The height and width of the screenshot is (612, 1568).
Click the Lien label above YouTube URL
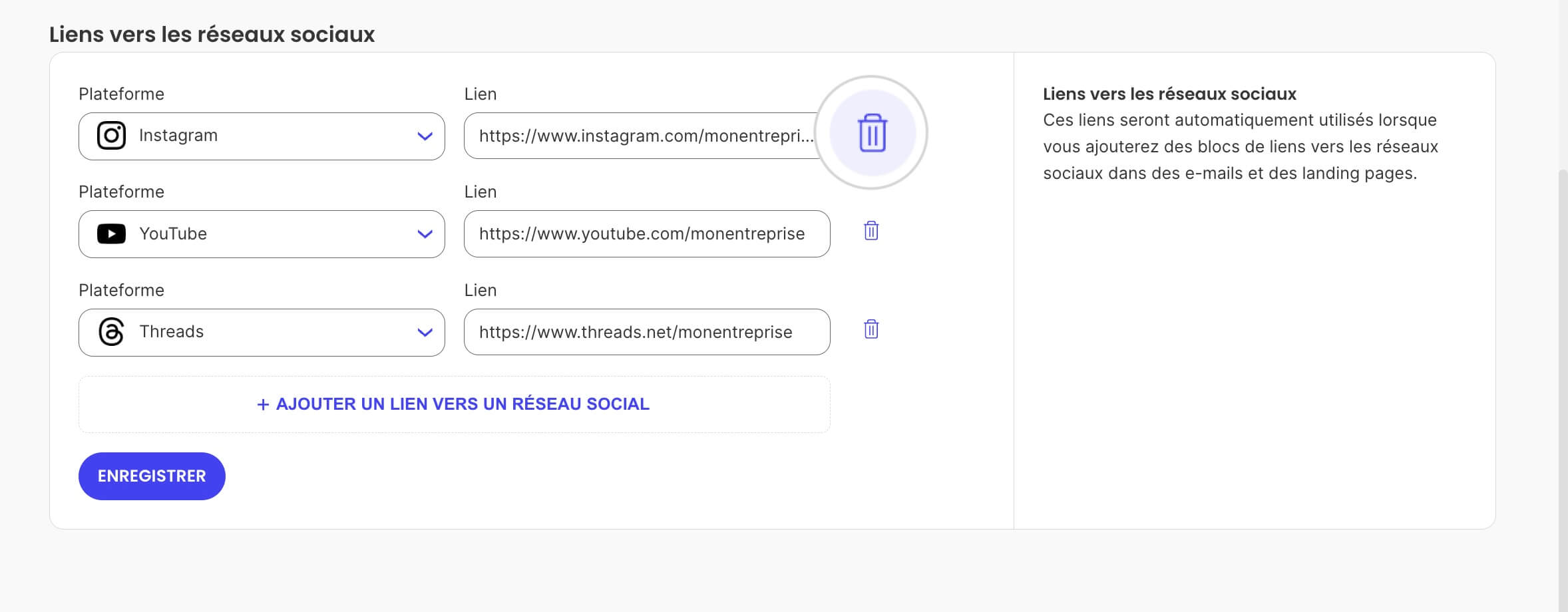click(481, 192)
